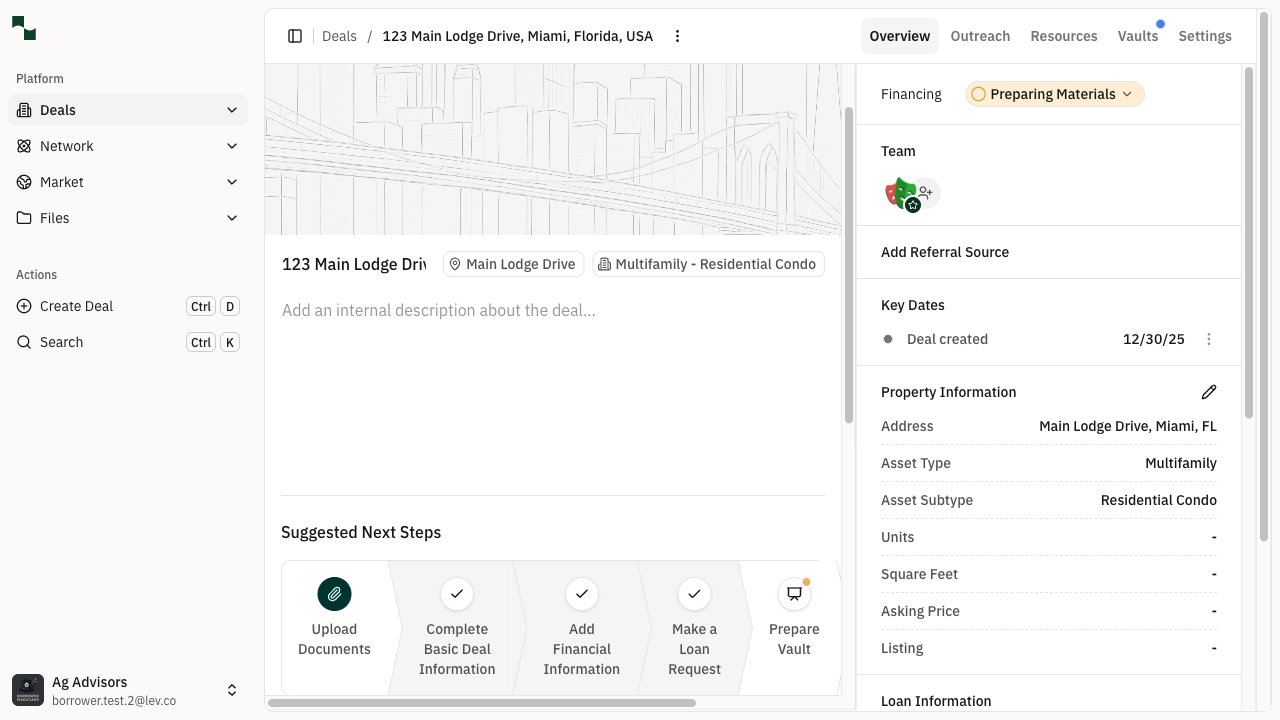The height and width of the screenshot is (720, 1280).
Task: Expand the Files section chevron
Action: coord(232,218)
